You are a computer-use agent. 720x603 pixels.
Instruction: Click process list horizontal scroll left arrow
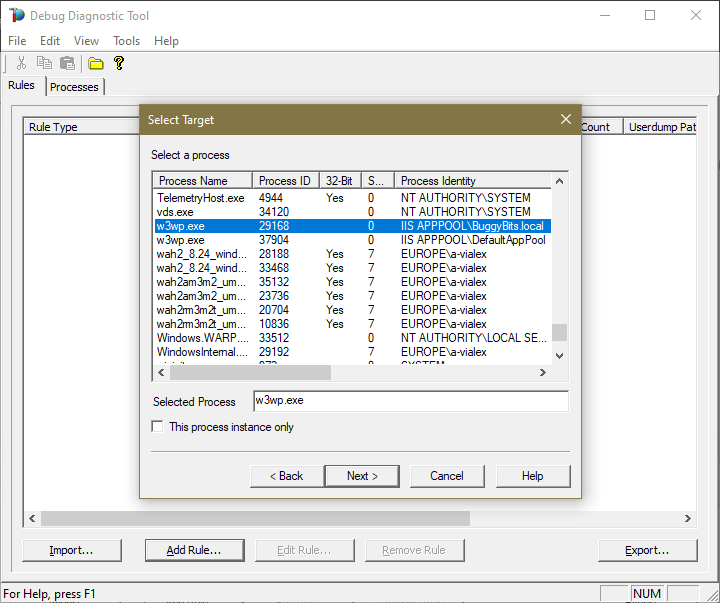[x=161, y=372]
